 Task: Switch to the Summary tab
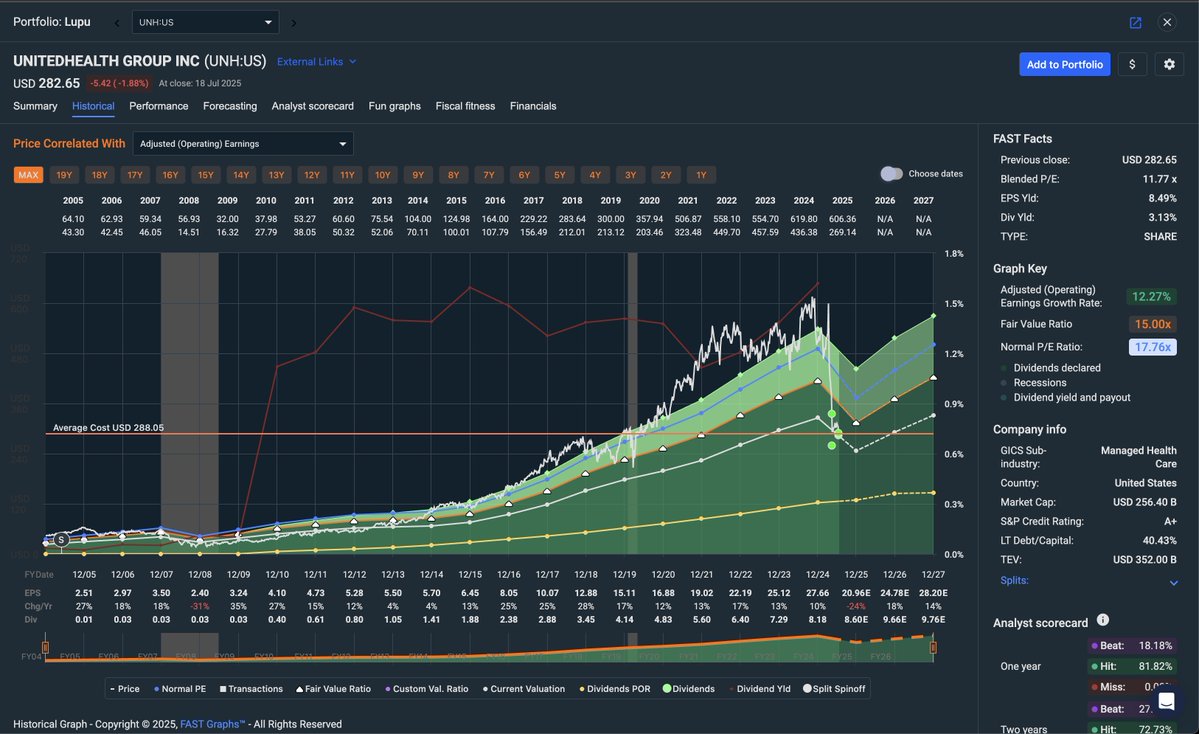[35, 106]
